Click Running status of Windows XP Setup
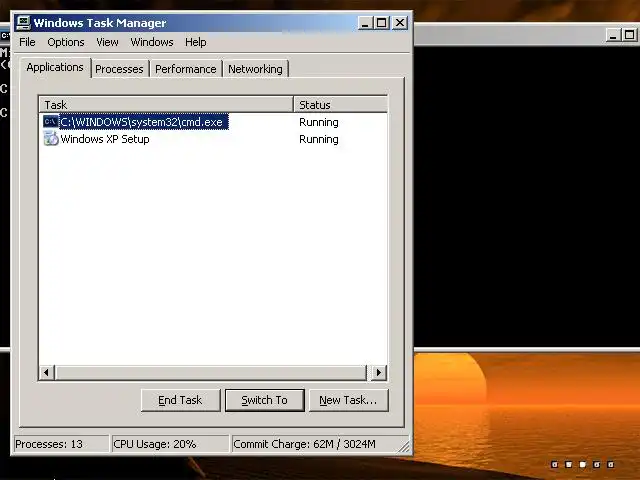 click(319, 139)
